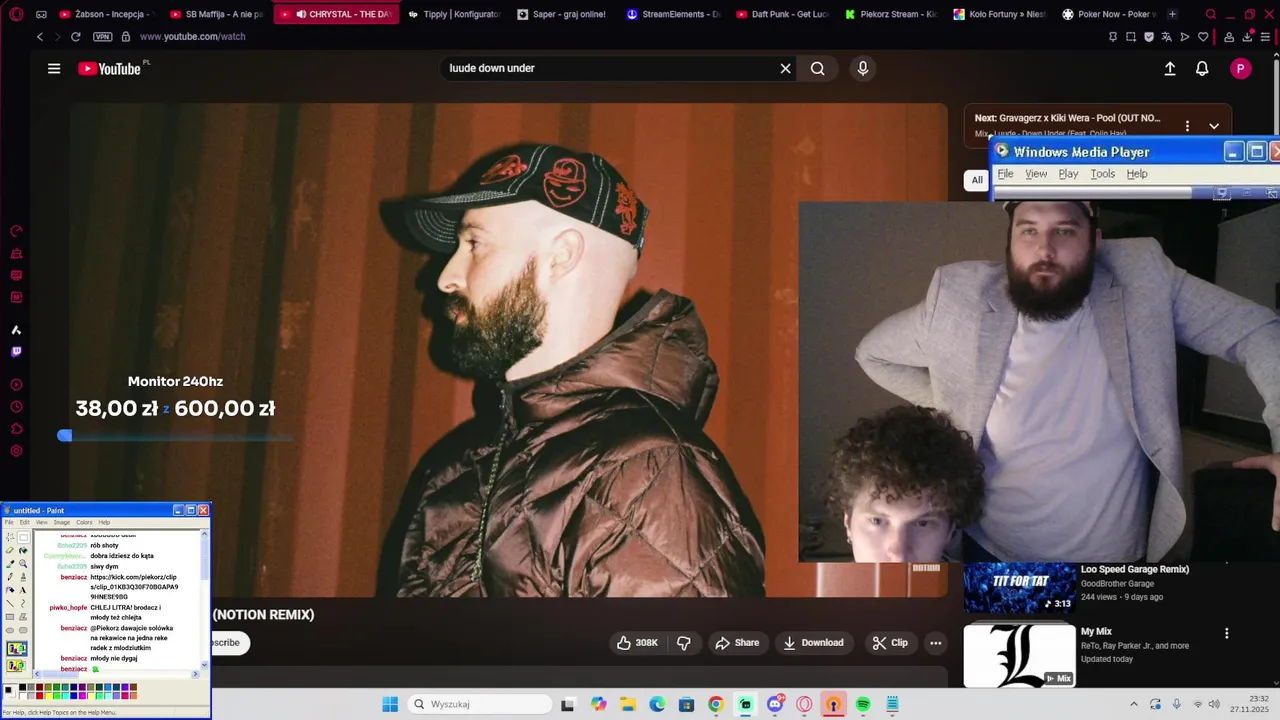Open the Windows Start button
The image size is (1280, 720).
[390, 704]
